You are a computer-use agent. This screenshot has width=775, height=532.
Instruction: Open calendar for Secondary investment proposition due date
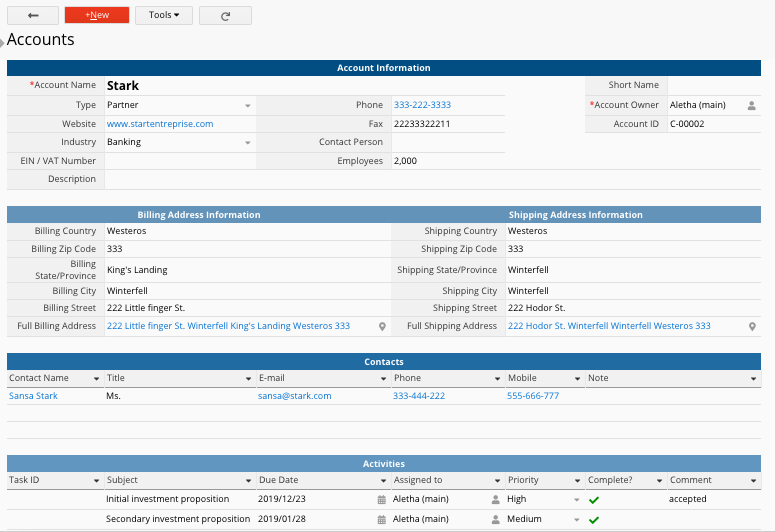click(x=381, y=519)
